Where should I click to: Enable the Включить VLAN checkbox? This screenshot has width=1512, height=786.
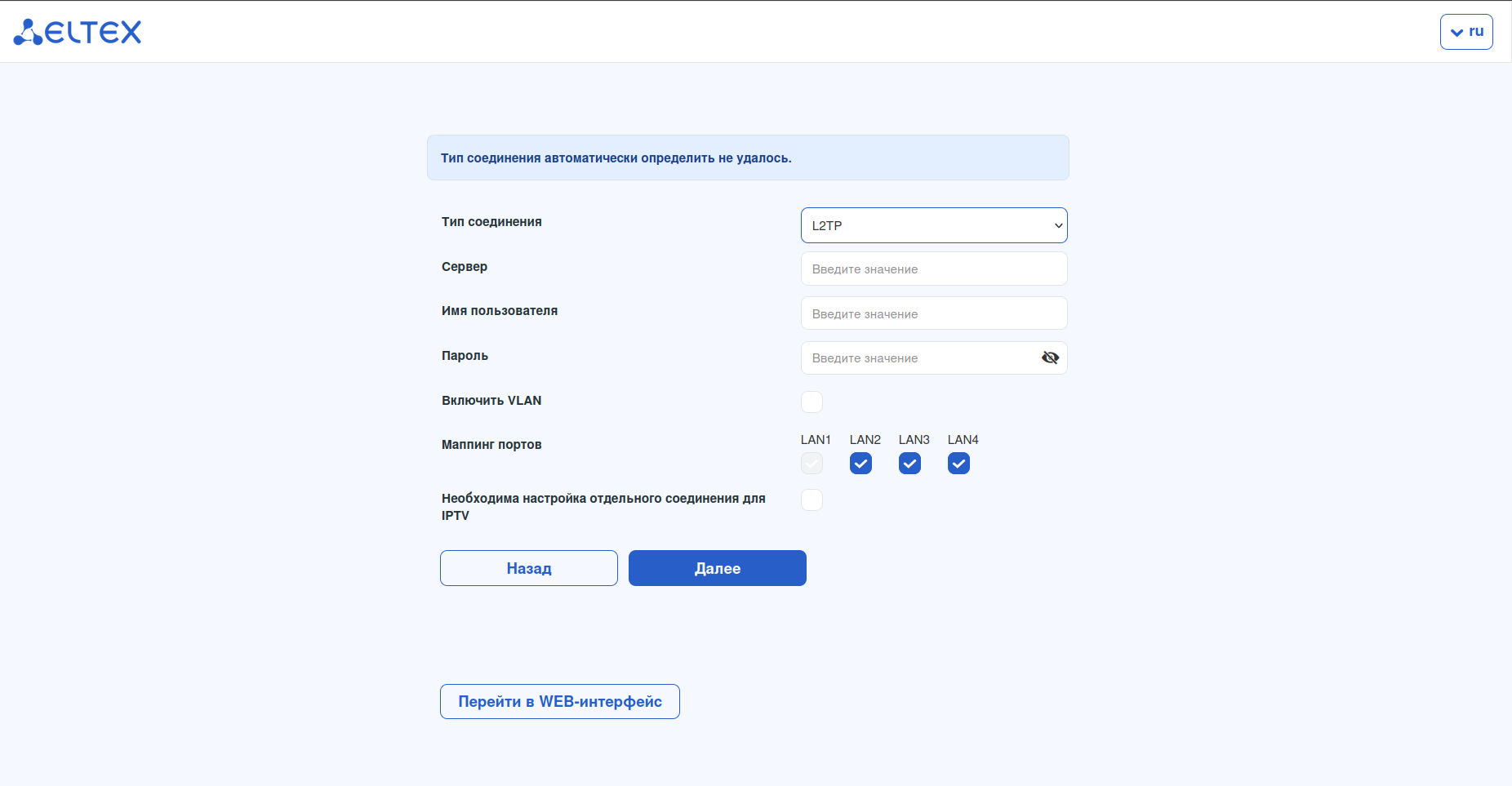(x=812, y=402)
